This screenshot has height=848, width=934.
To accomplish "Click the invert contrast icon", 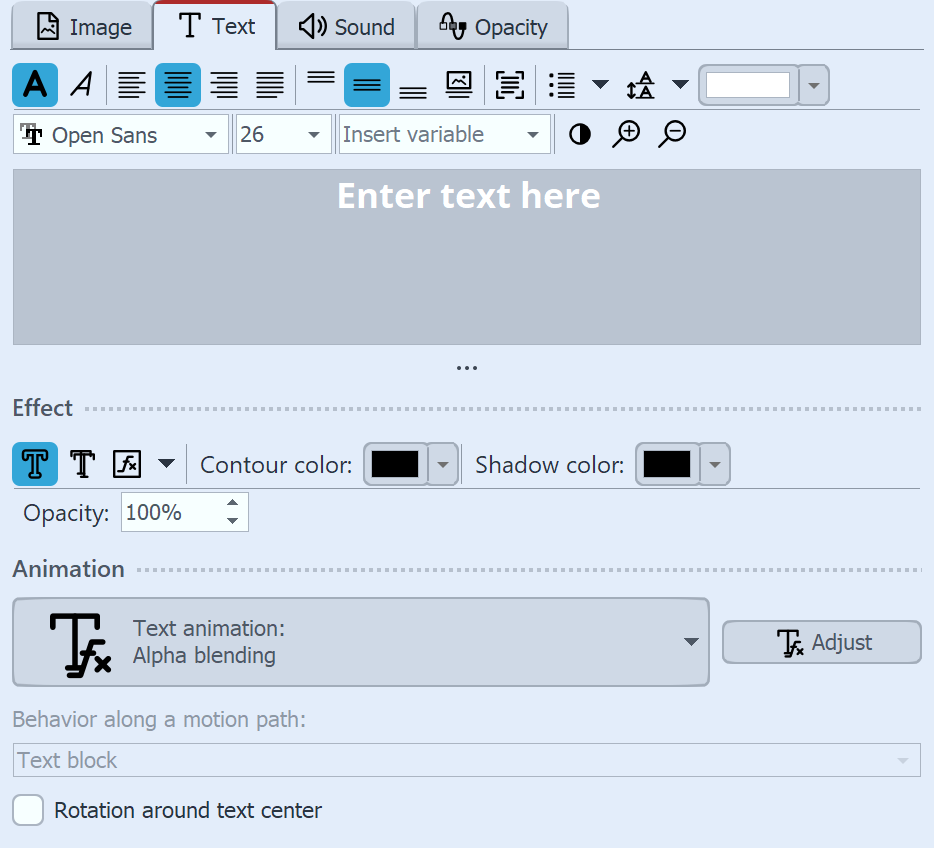I will click(579, 133).
